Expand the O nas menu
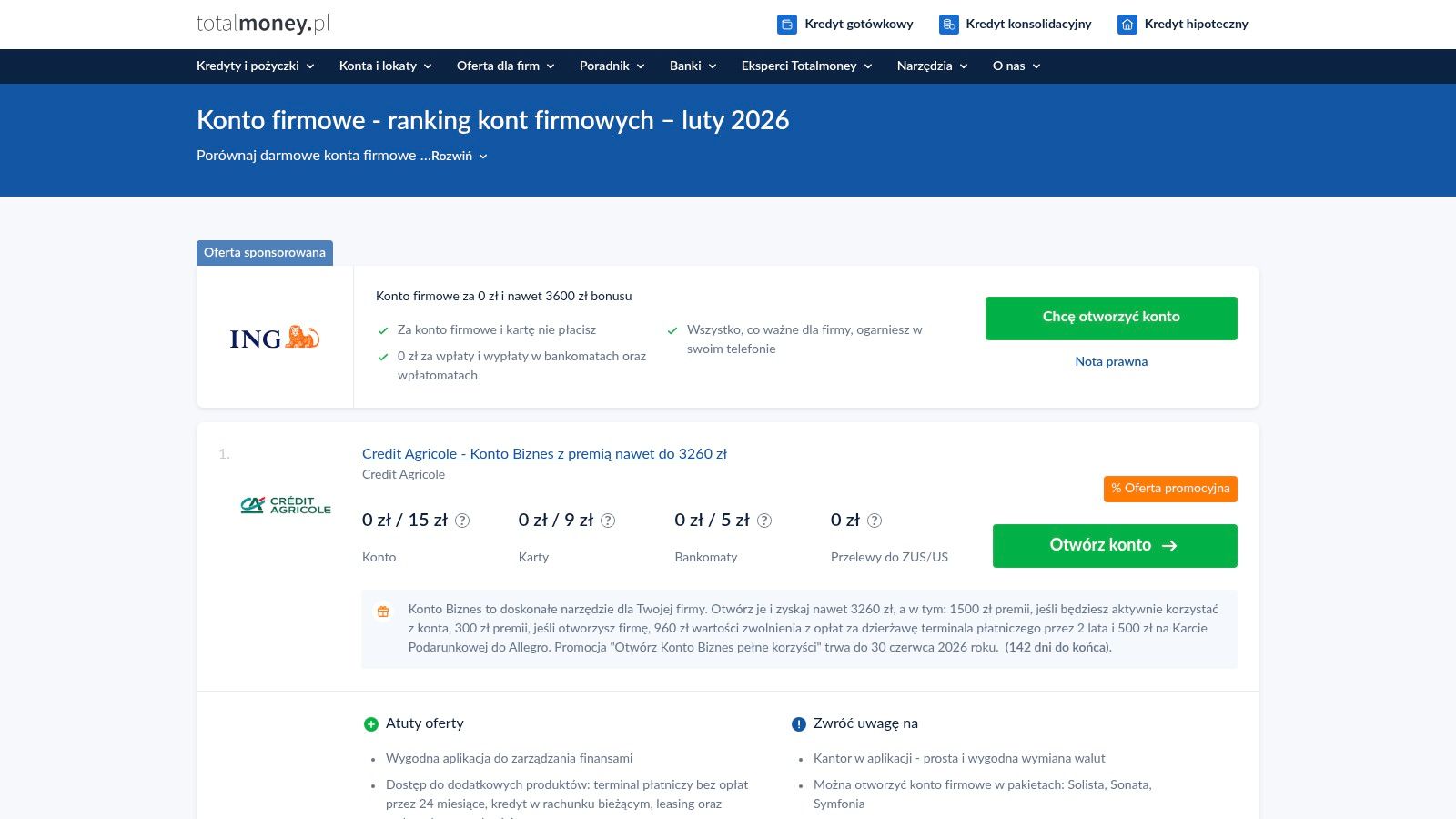 tap(1016, 66)
